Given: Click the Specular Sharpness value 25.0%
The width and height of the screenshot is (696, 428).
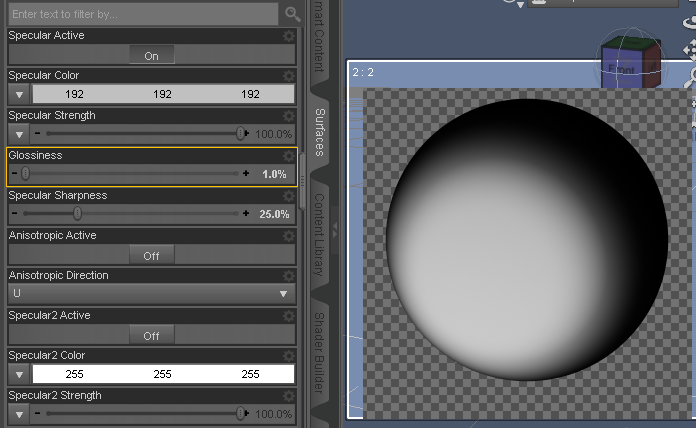Looking at the screenshot, I should click(274, 214).
